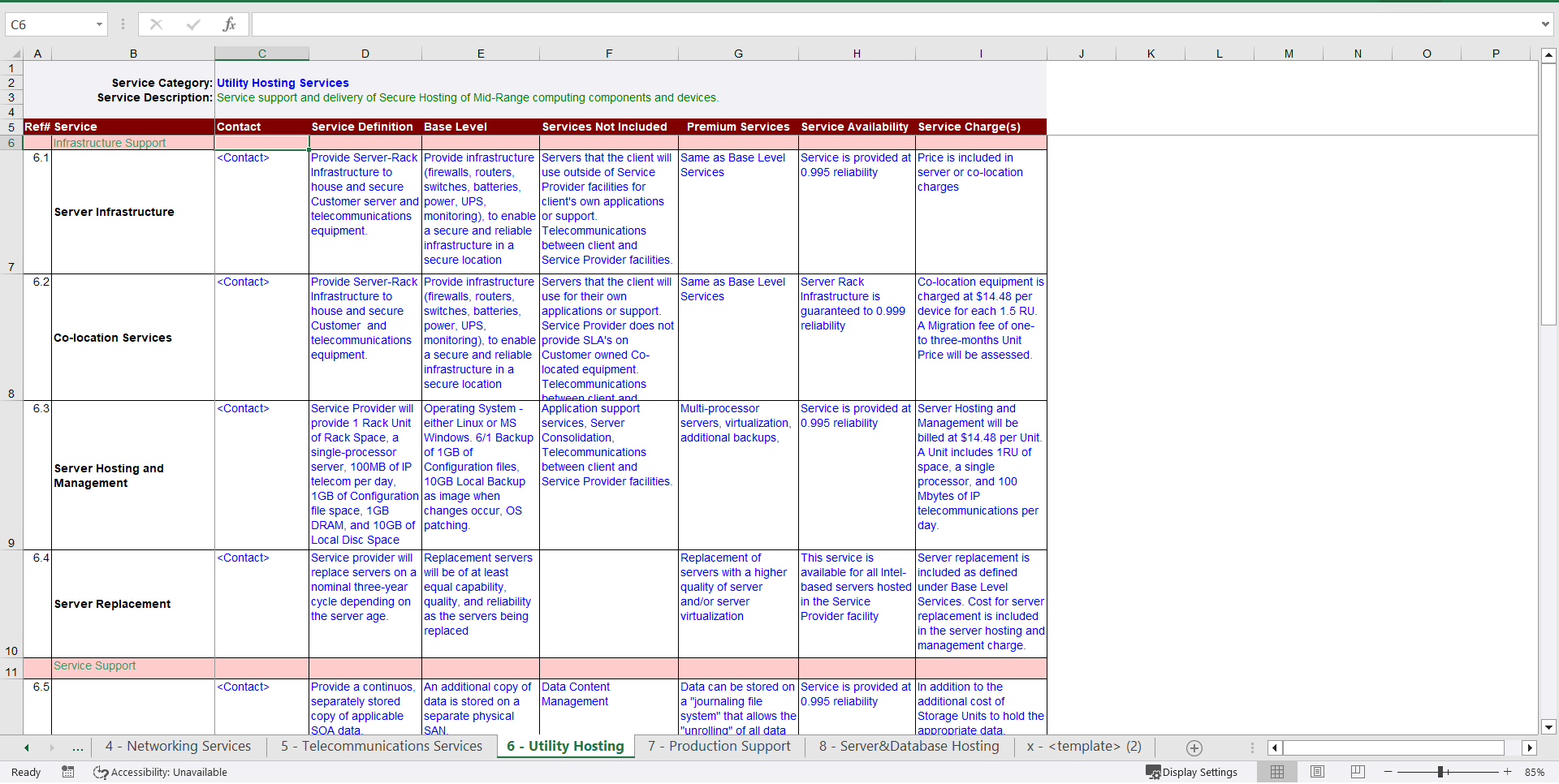Switch to the 7 - Production Support sheet
The height and width of the screenshot is (784, 1559).
(718, 747)
